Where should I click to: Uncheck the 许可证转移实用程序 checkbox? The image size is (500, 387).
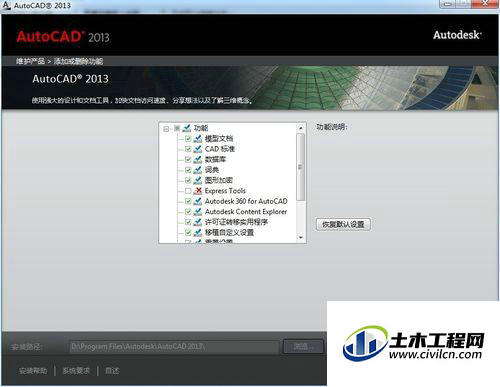(188, 222)
